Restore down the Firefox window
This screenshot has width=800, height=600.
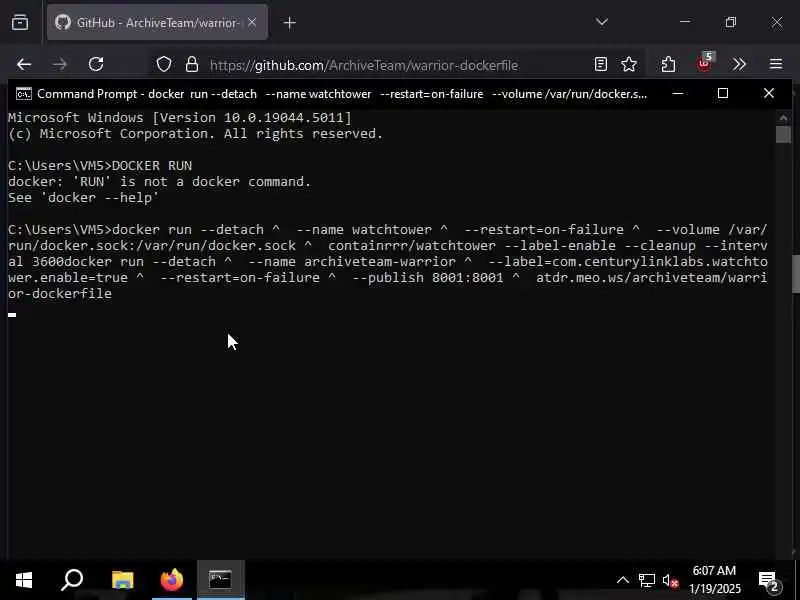click(731, 22)
